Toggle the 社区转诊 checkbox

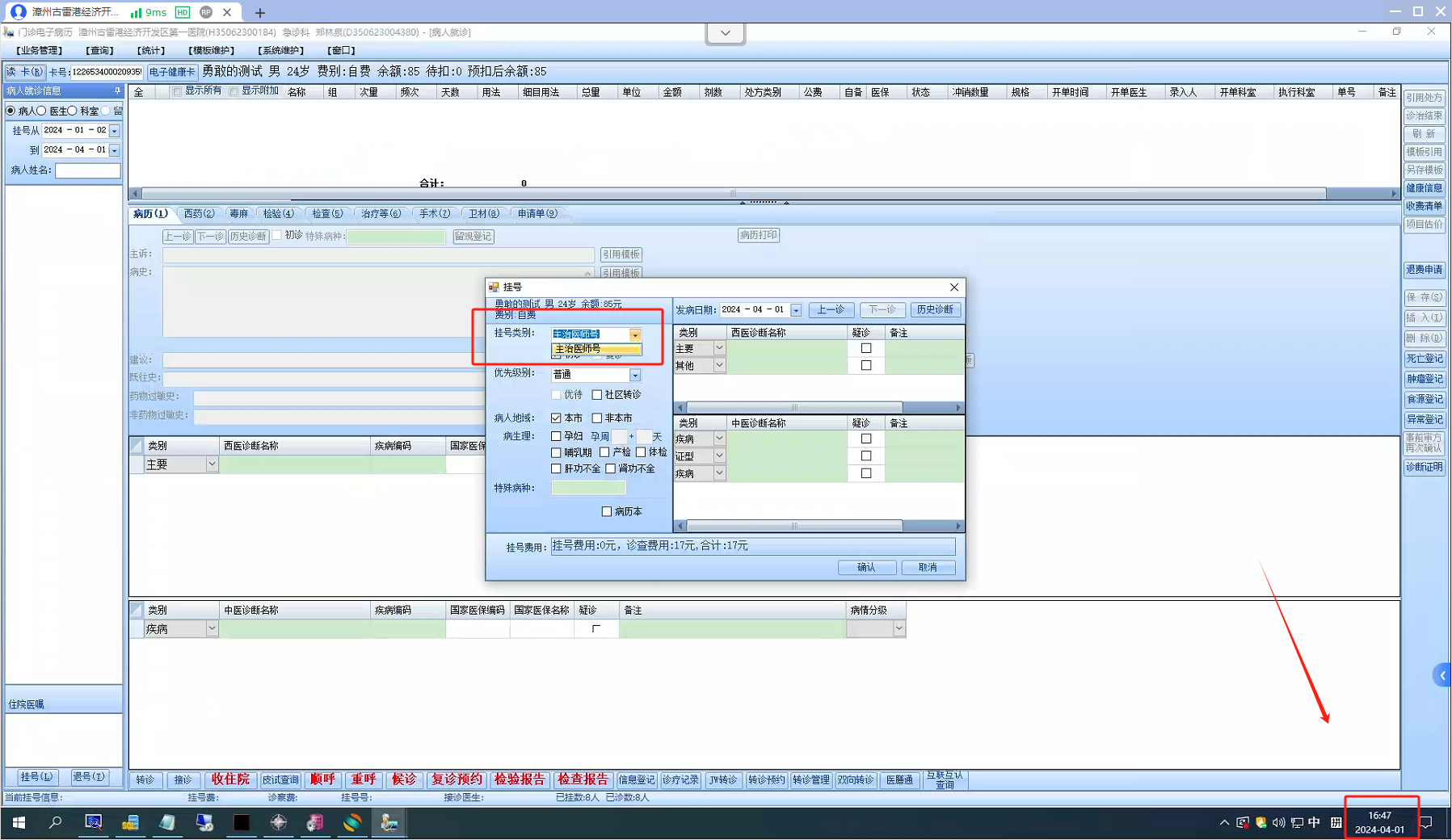point(597,395)
